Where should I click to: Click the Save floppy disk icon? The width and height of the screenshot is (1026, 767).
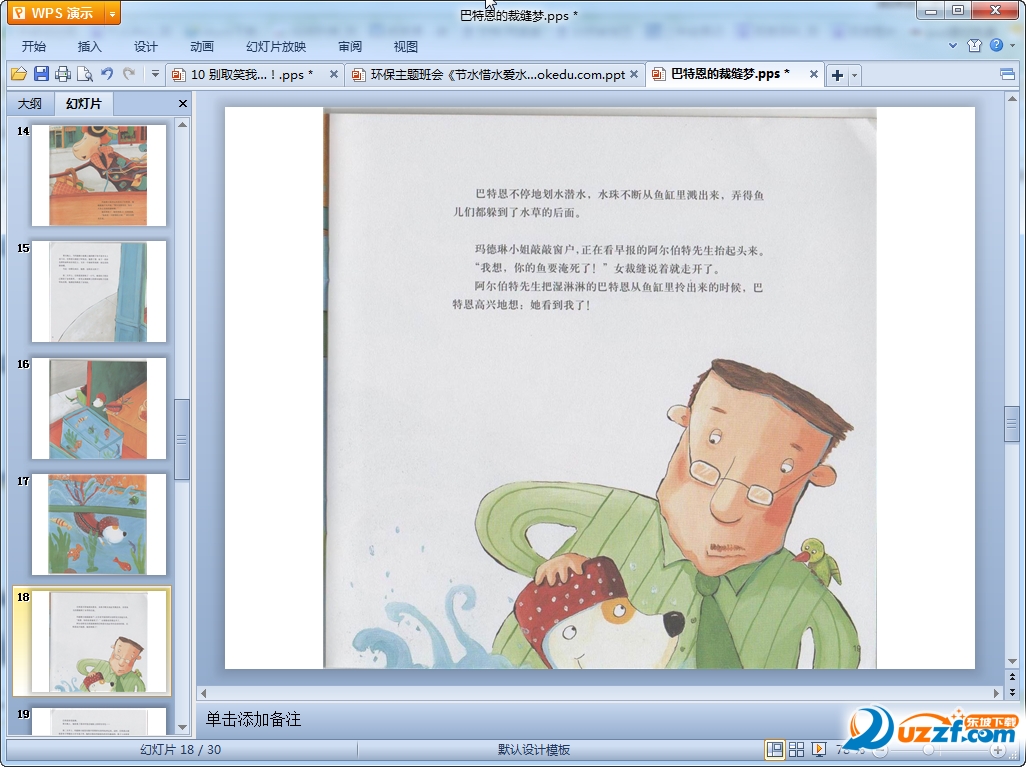(41, 74)
